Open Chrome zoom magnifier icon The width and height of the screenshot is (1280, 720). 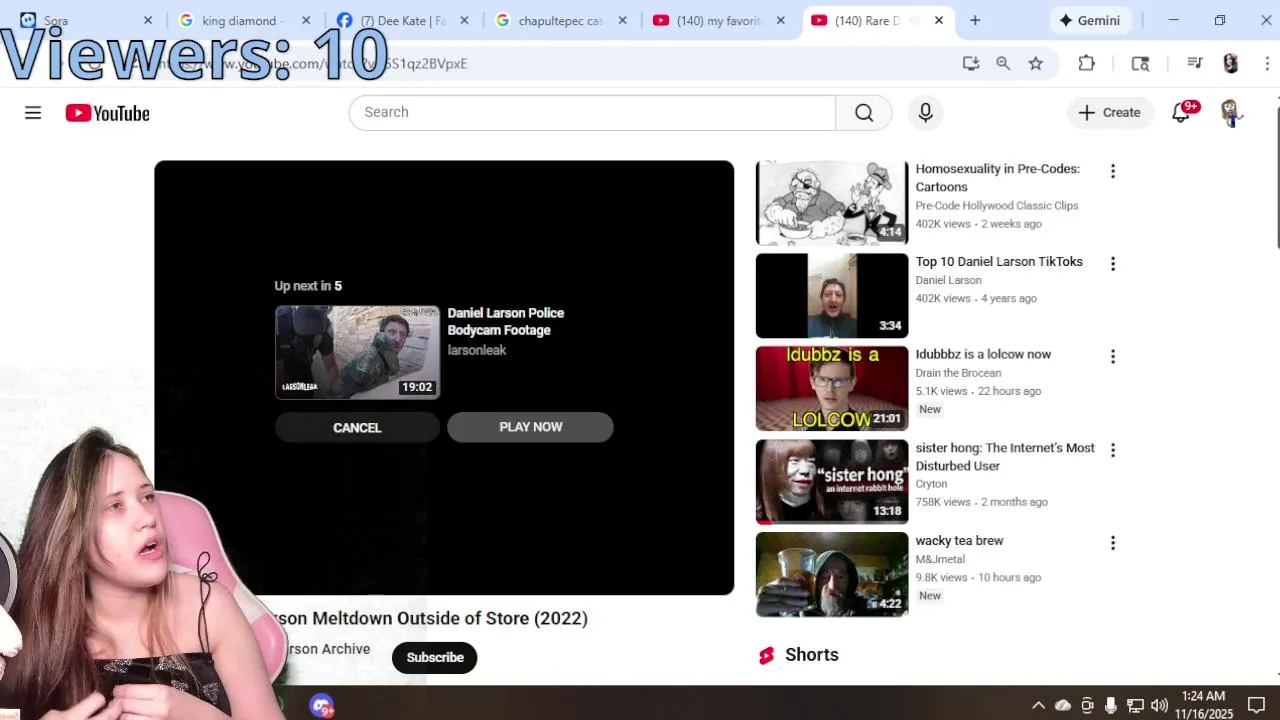[1003, 63]
